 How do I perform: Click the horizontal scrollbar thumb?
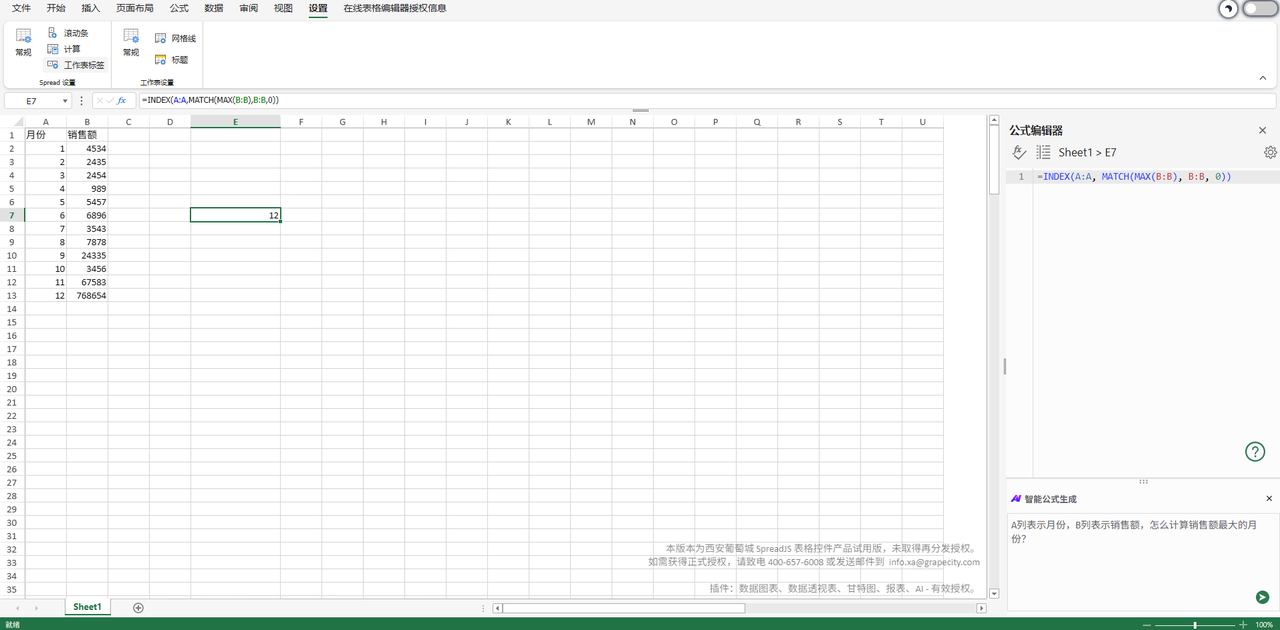(624, 608)
